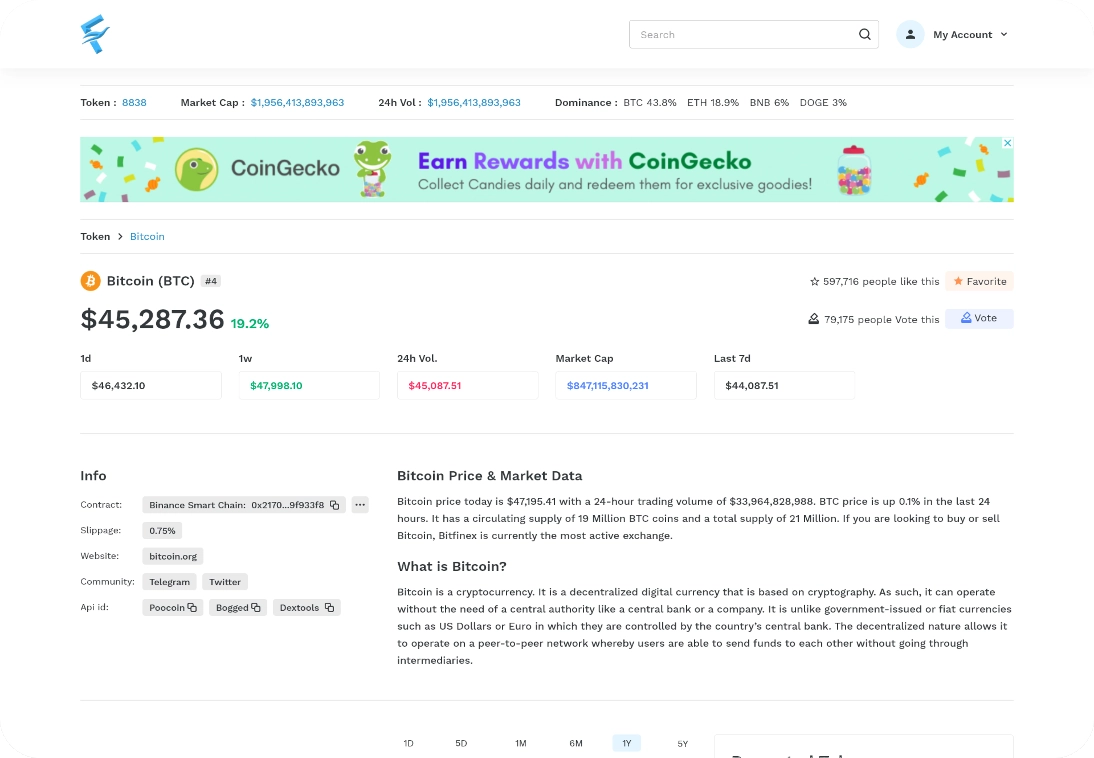Copy the Bogged API id
This screenshot has height=758, width=1094.
click(x=256, y=607)
